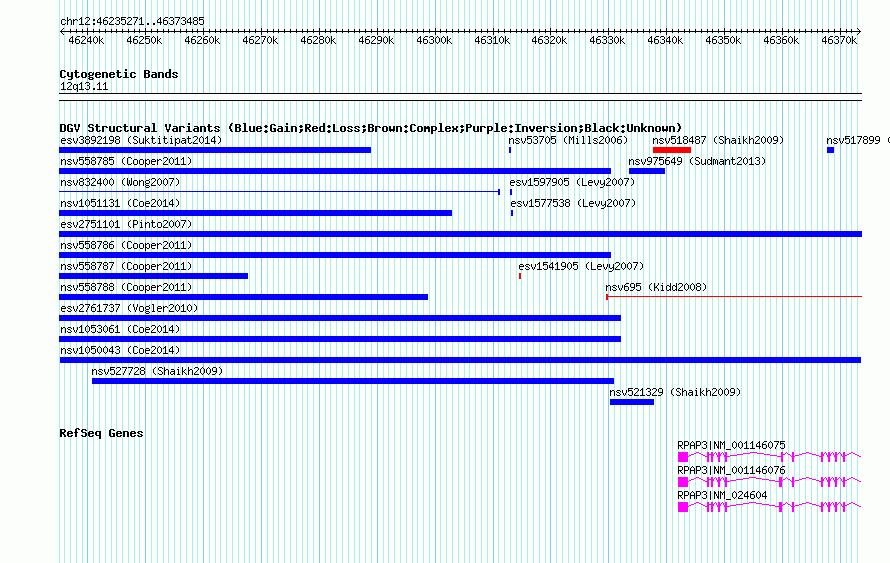The height and width of the screenshot is (563, 890).
Task: Select nsv518487 (Shaikh2009) label
Action: point(718,140)
